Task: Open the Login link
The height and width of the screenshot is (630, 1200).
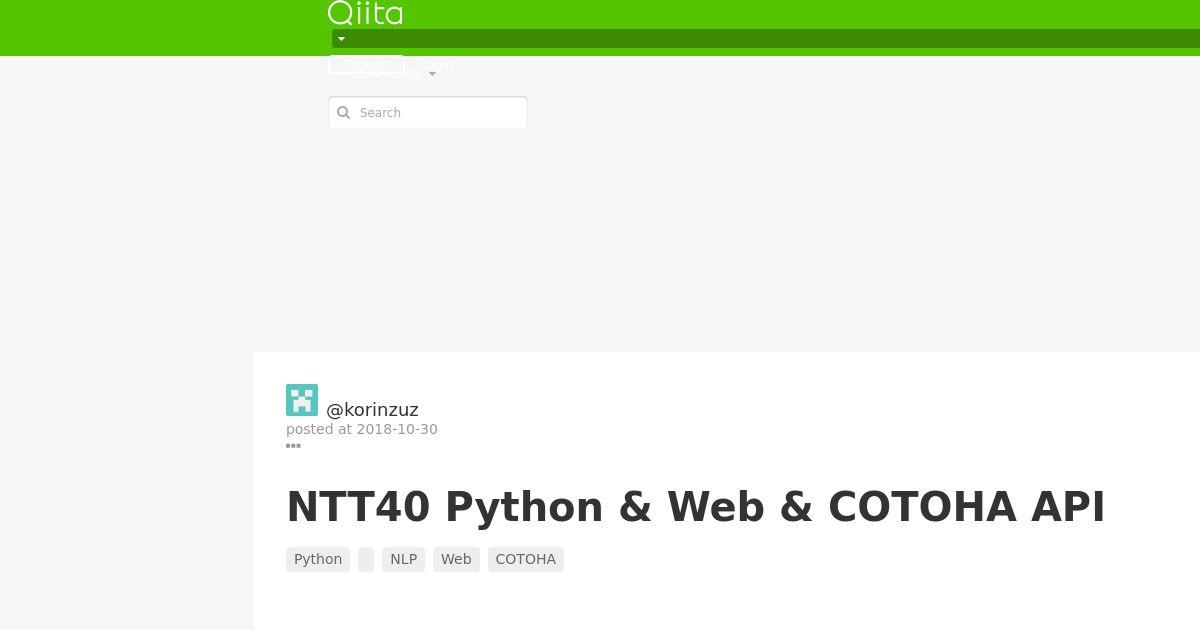Action: pos(437,64)
